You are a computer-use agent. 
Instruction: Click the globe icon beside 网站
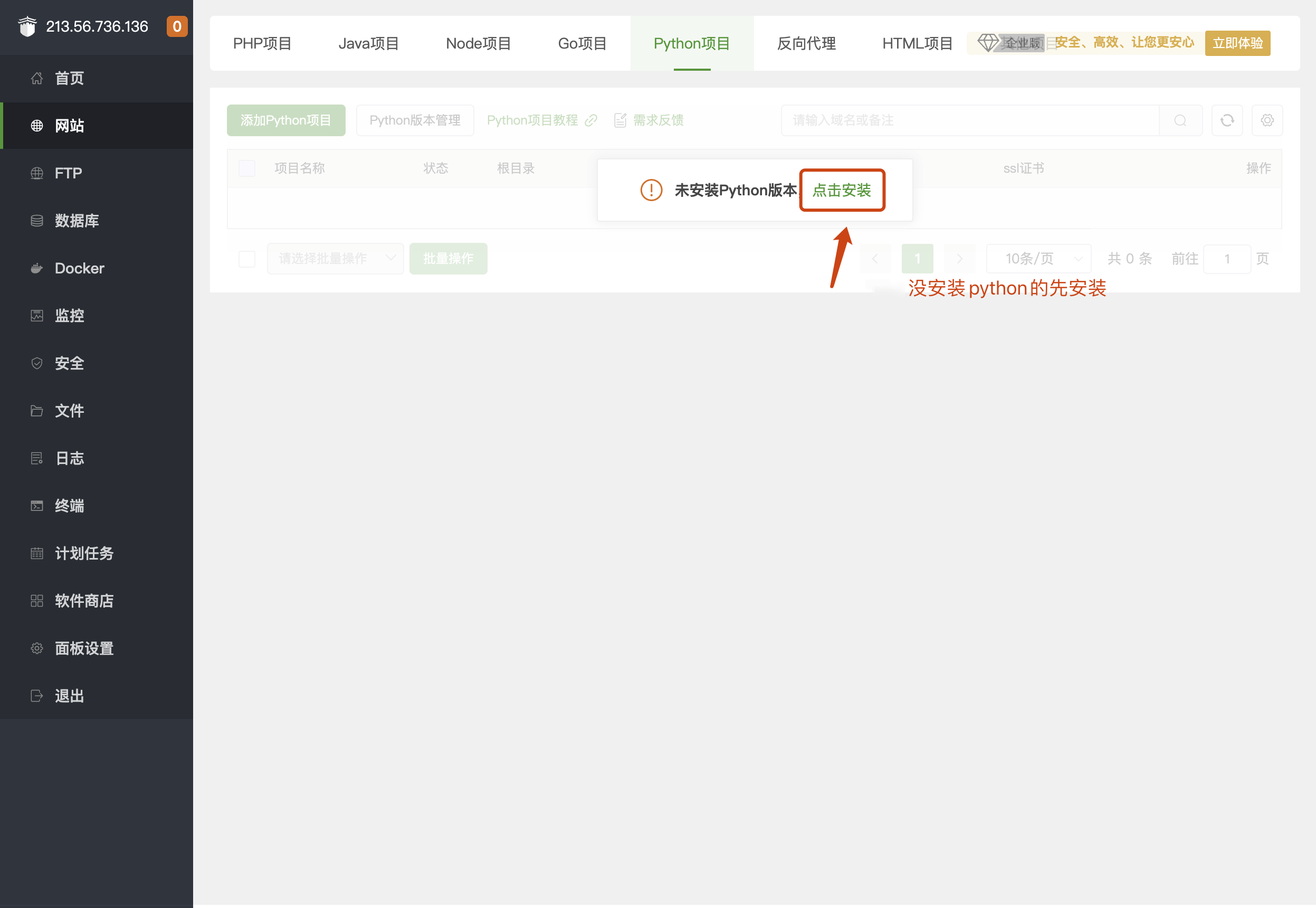37,126
